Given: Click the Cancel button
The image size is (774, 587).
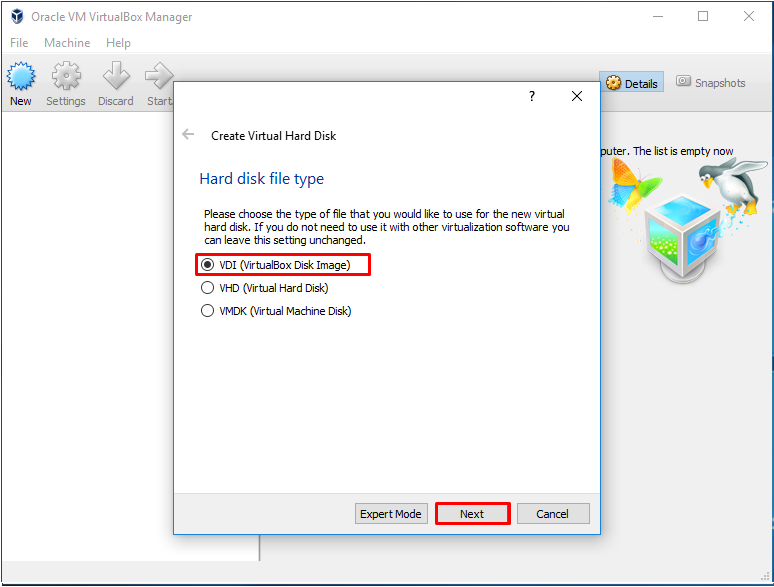Looking at the screenshot, I should [x=553, y=514].
